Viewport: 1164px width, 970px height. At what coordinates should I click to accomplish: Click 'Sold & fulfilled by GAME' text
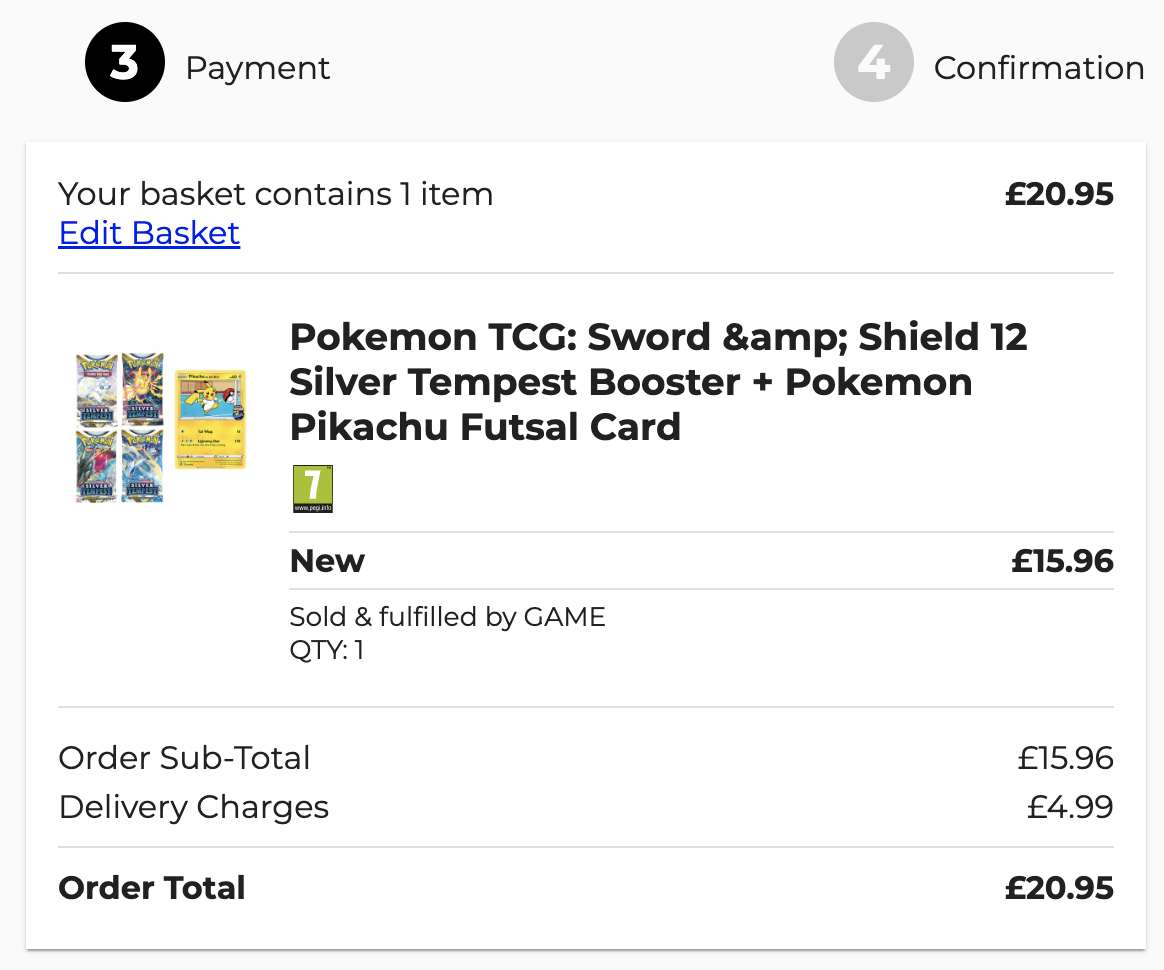(x=447, y=616)
